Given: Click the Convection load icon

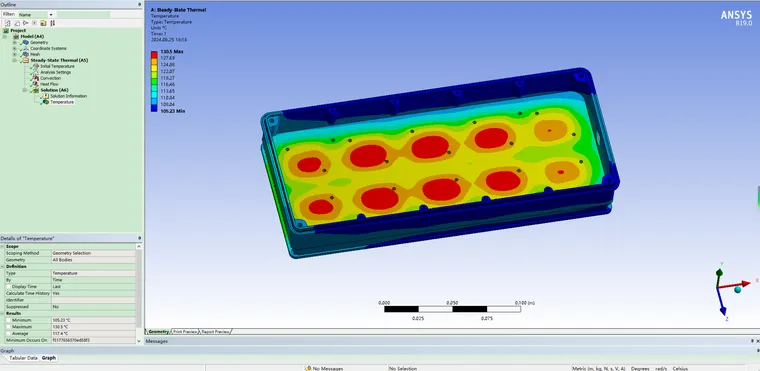Looking at the screenshot, I should [x=35, y=78].
